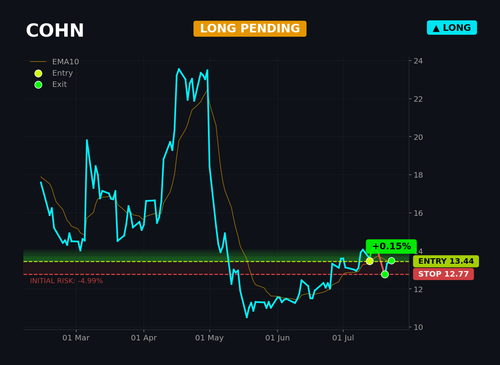The width and height of the screenshot is (500, 365).
Task: Select the Entry legend item
Action: (x=53, y=73)
